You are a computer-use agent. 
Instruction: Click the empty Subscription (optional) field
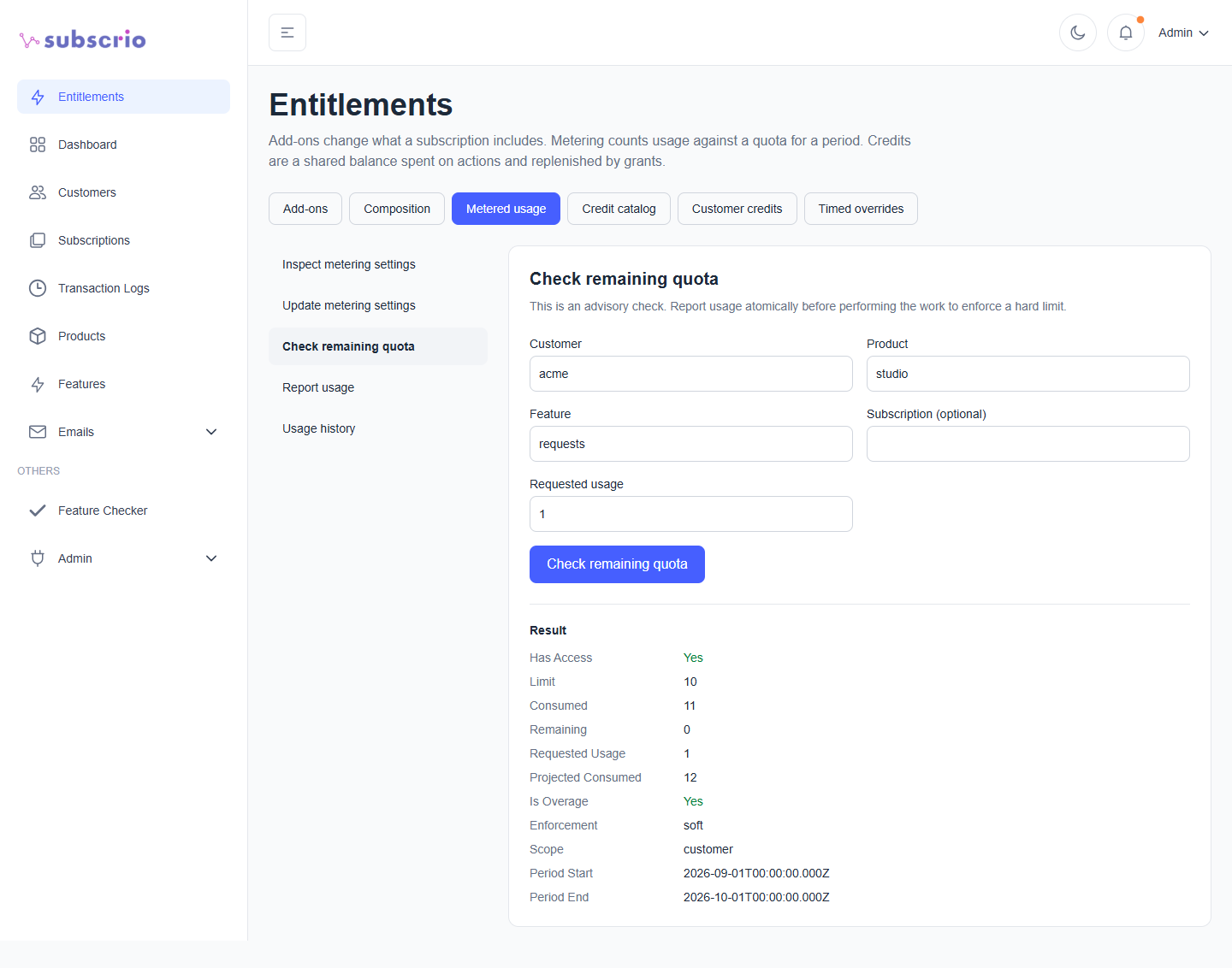click(1028, 444)
